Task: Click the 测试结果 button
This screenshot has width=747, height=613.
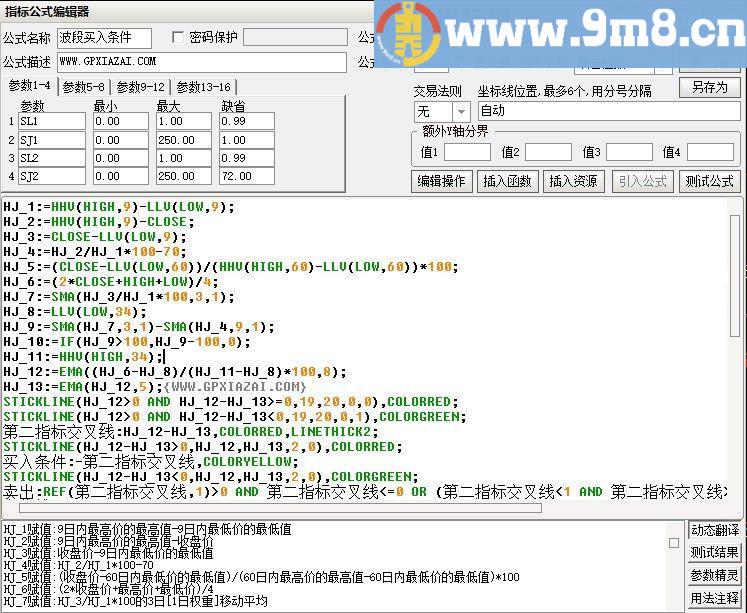Action: point(715,553)
